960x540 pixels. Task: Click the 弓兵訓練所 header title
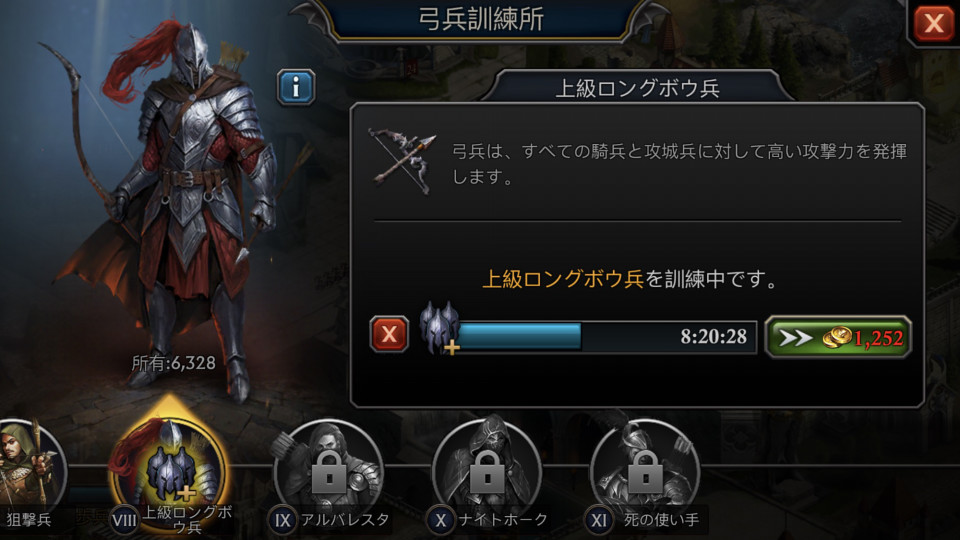(481, 19)
